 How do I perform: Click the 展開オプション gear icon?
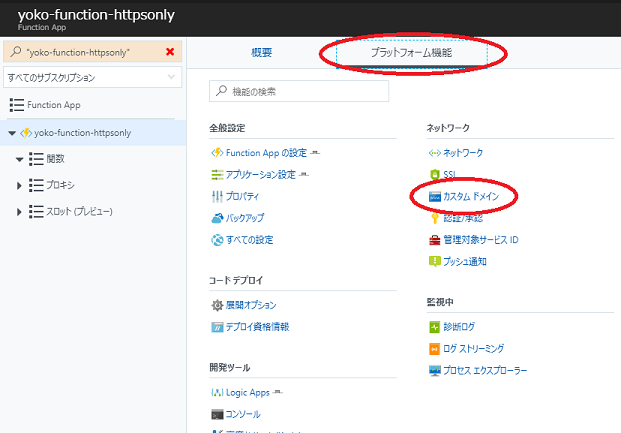point(217,305)
